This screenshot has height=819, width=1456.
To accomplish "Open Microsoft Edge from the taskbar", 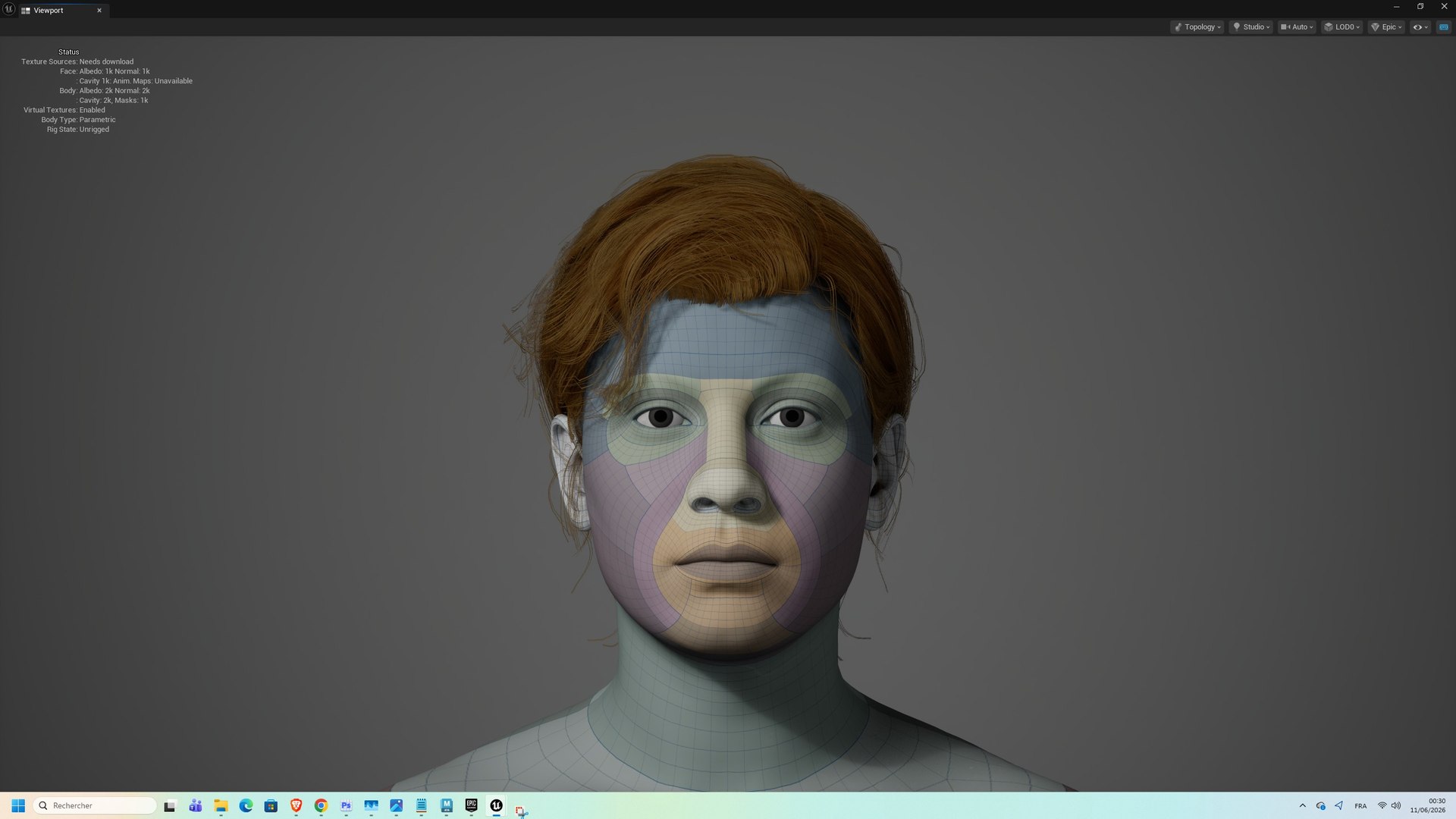I will (x=246, y=805).
